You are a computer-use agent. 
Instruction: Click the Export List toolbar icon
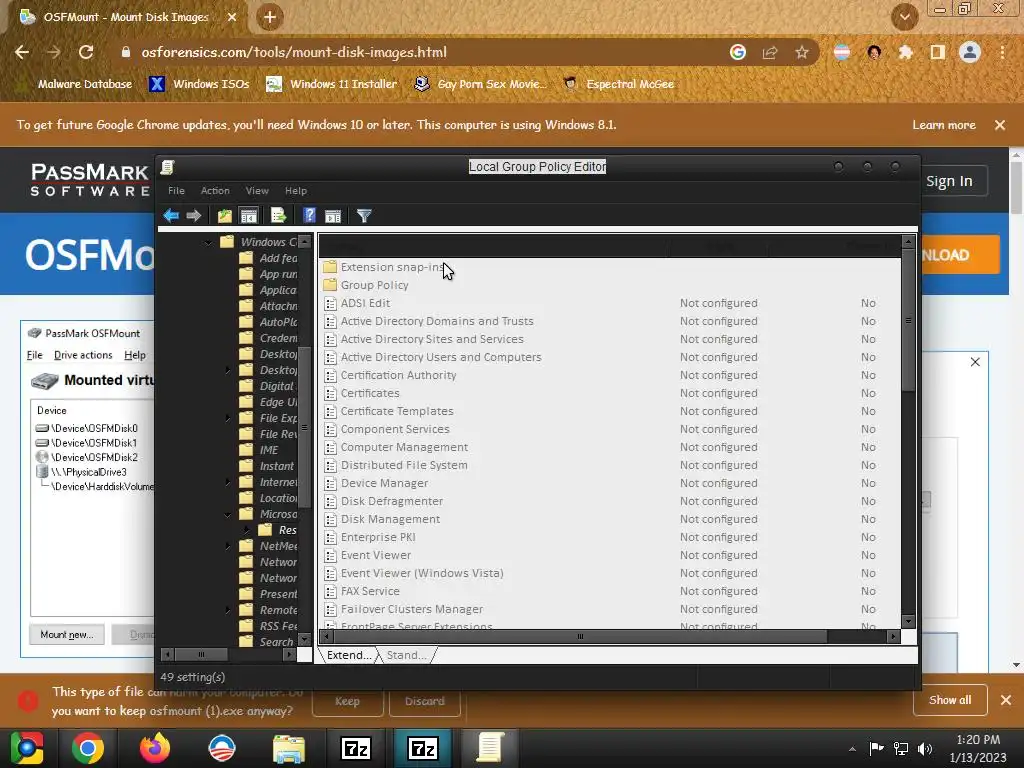click(x=279, y=216)
